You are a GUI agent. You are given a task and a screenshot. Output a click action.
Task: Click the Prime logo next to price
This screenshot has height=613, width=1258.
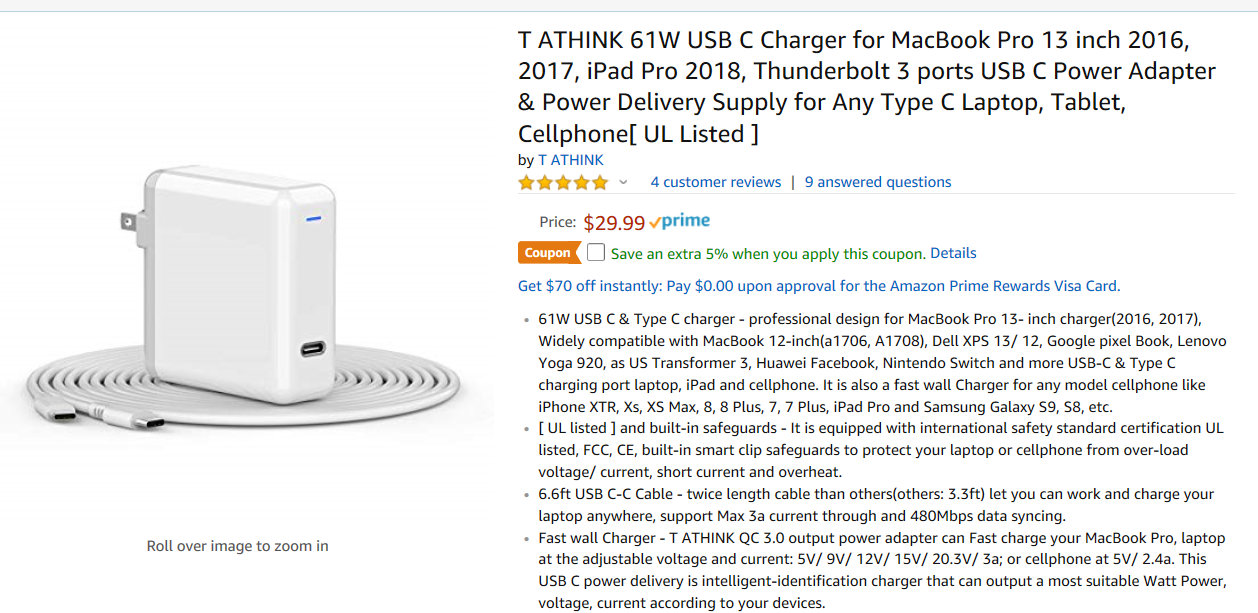click(x=680, y=222)
